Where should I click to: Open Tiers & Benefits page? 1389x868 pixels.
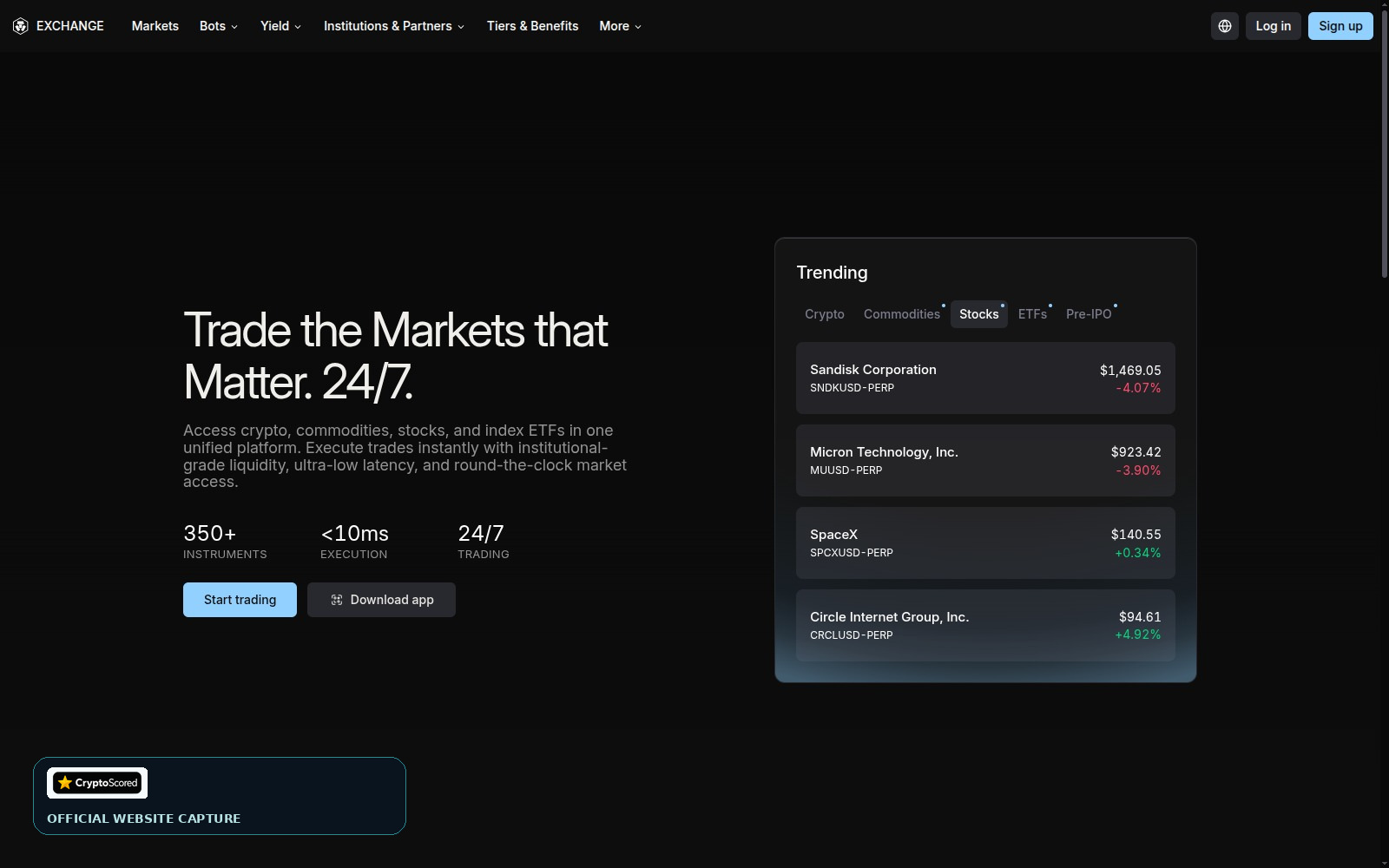click(x=532, y=26)
